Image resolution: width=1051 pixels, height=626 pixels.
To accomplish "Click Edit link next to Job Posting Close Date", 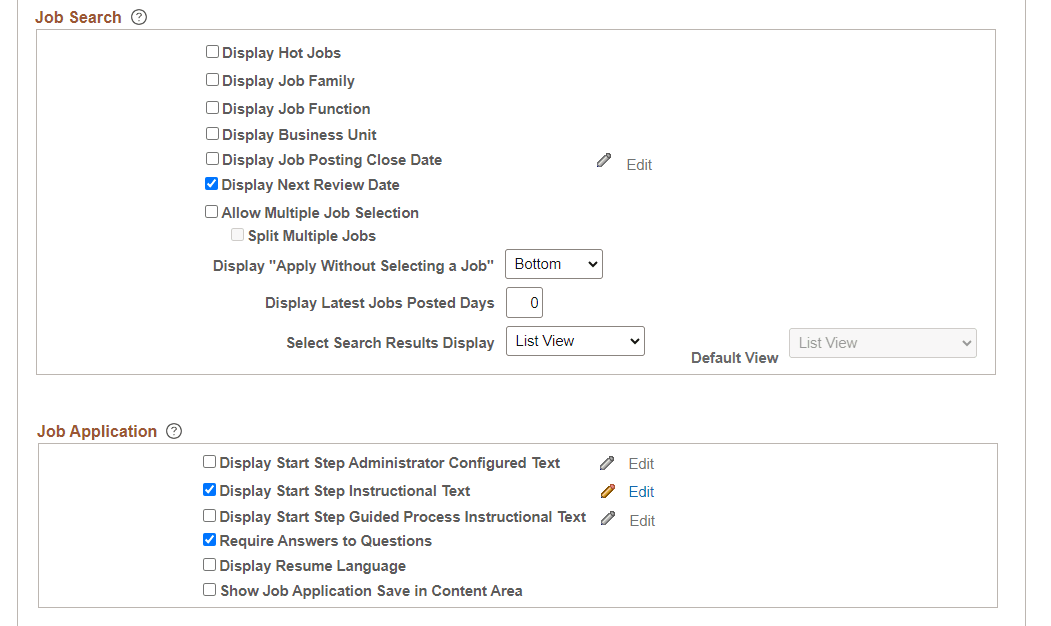I will tap(639, 165).
